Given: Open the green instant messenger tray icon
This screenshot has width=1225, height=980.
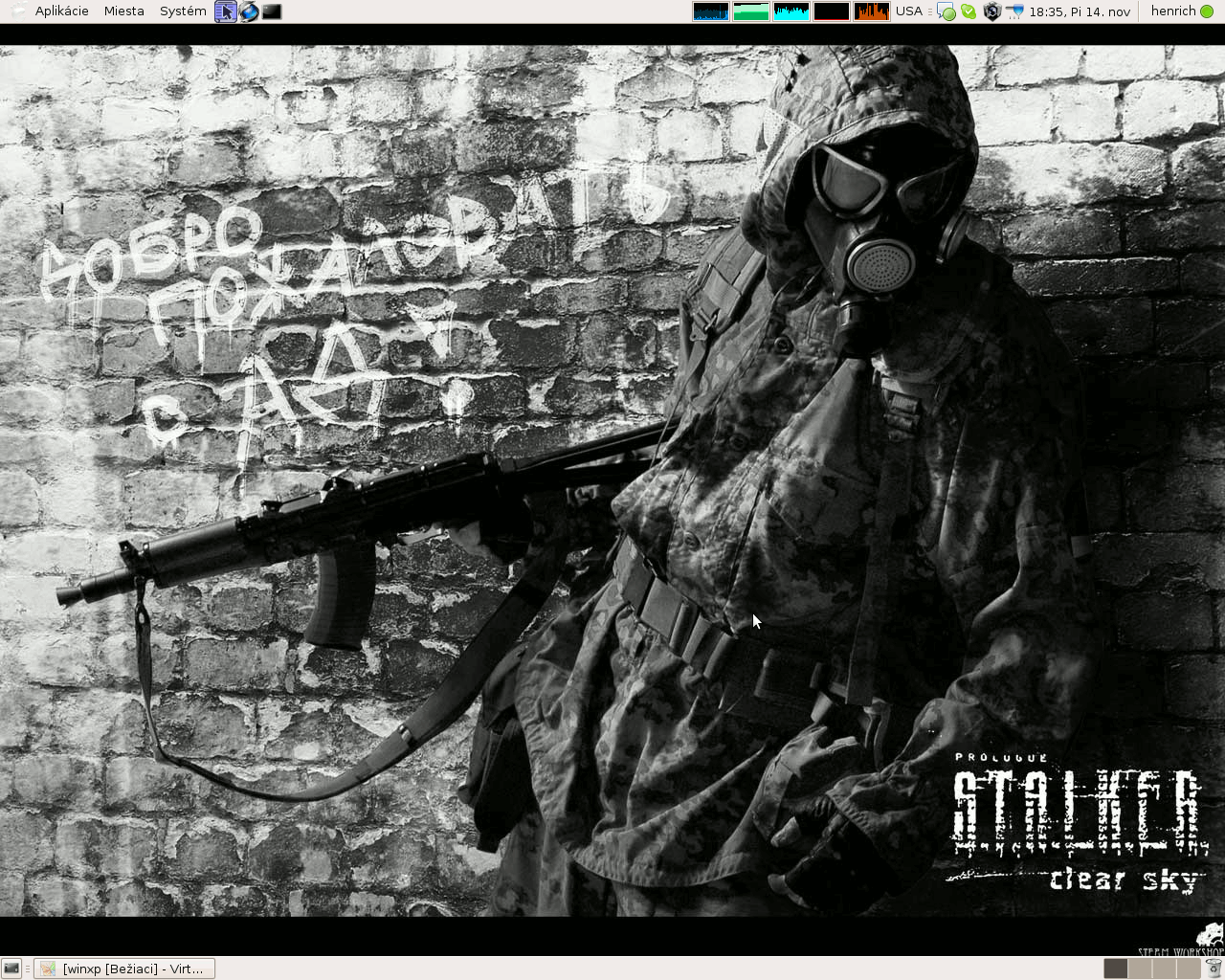Looking at the screenshot, I should (969, 11).
